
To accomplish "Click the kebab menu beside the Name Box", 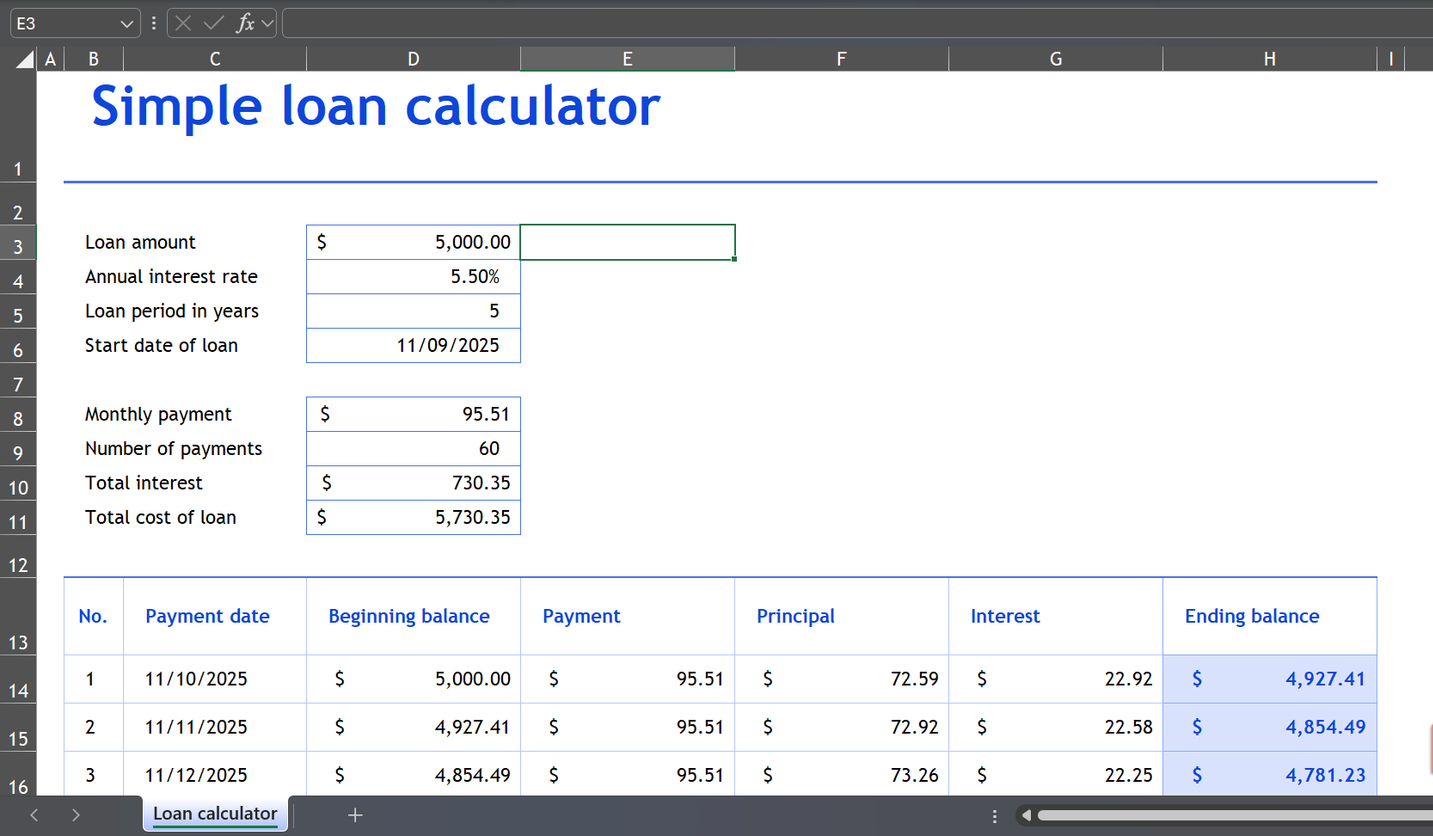I will coord(153,22).
